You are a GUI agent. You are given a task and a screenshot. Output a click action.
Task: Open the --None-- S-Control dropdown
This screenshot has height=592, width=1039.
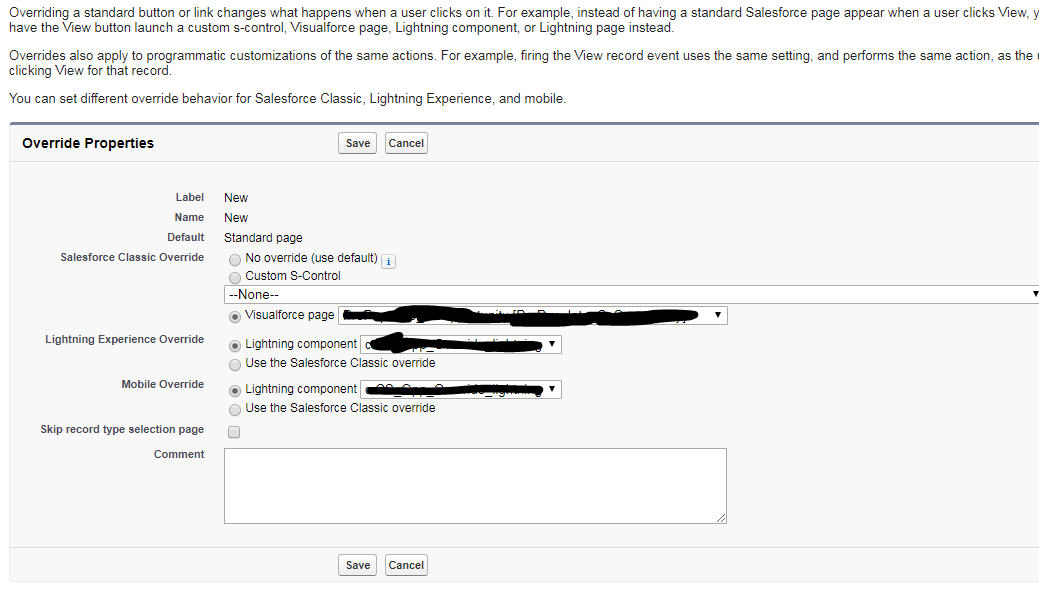(630, 294)
